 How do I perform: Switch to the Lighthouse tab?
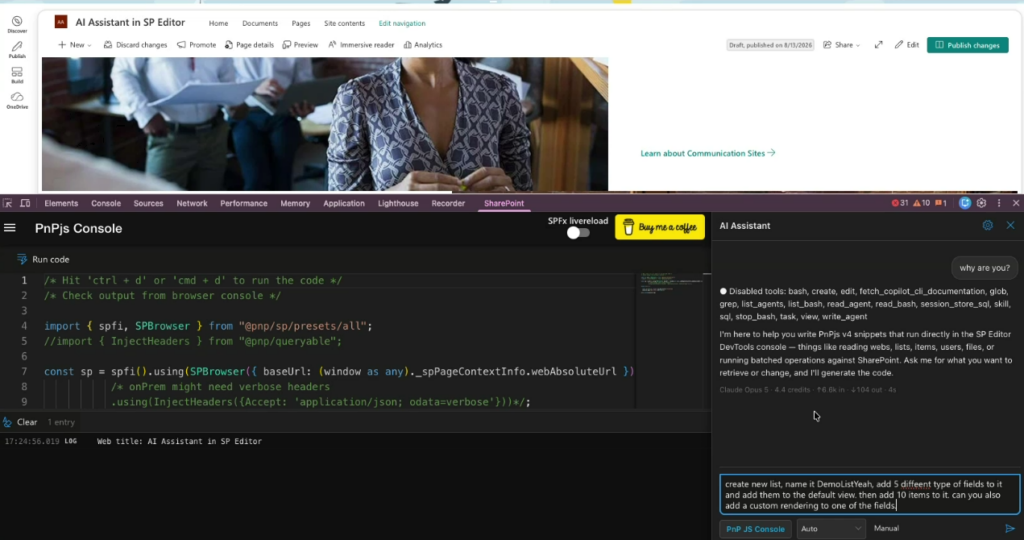[x=398, y=204]
